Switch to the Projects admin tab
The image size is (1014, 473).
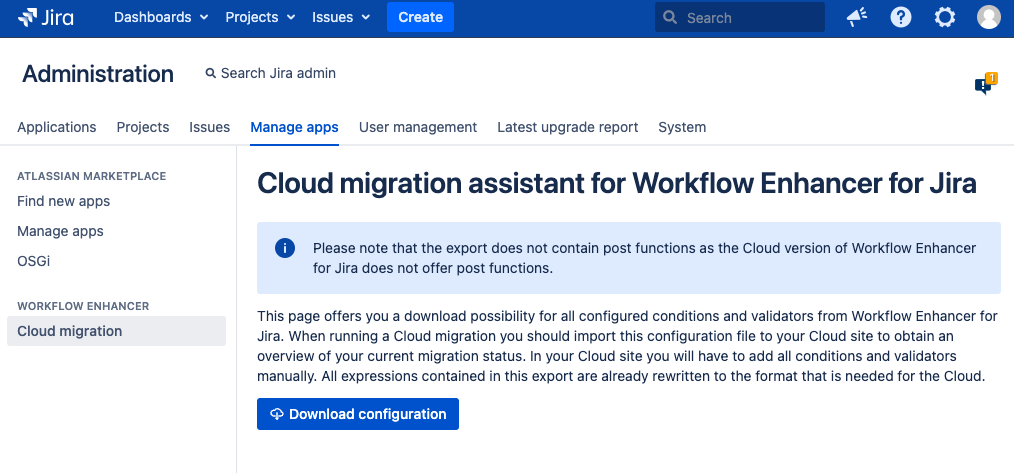tap(143, 127)
